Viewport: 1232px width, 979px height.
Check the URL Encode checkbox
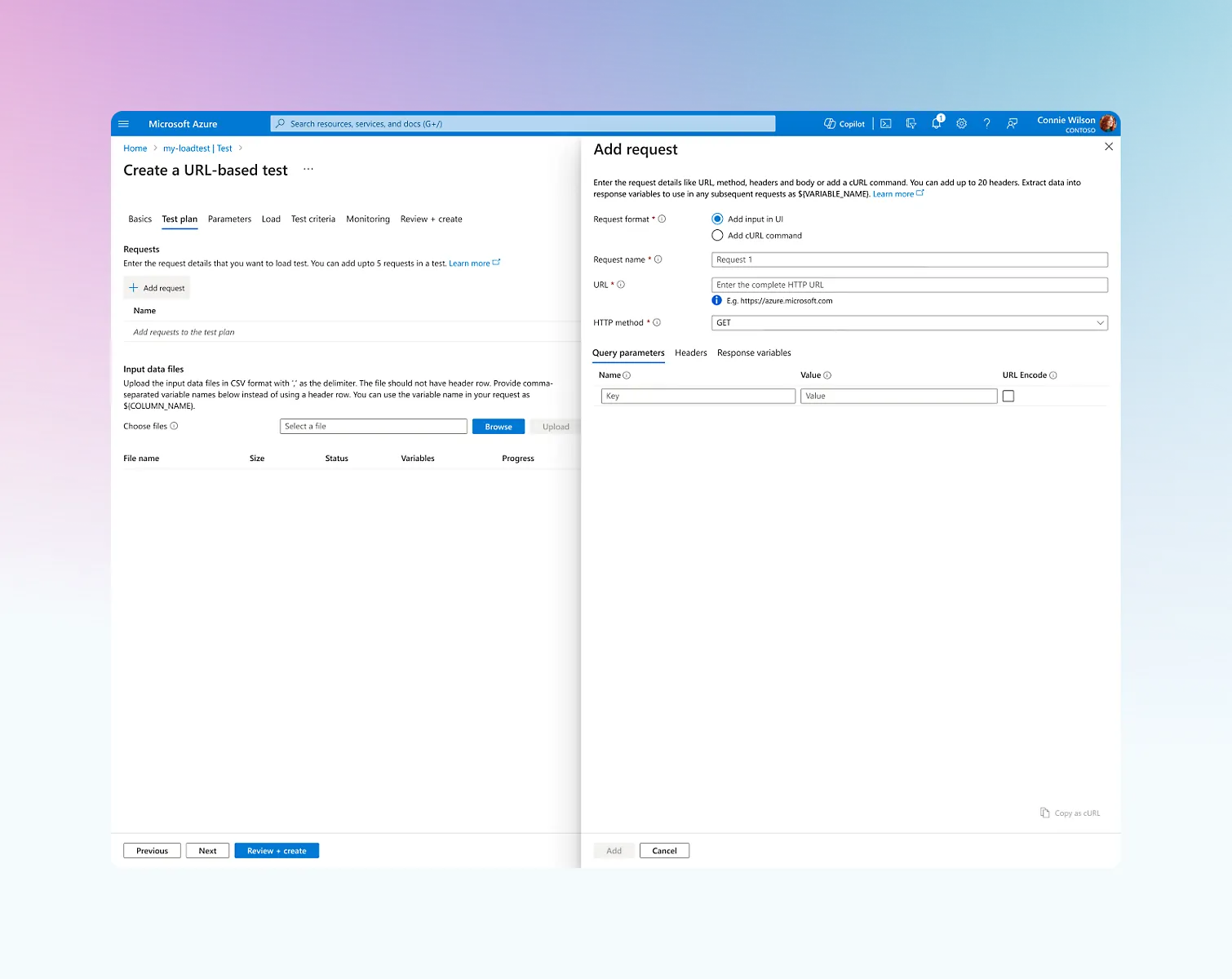coord(1008,396)
